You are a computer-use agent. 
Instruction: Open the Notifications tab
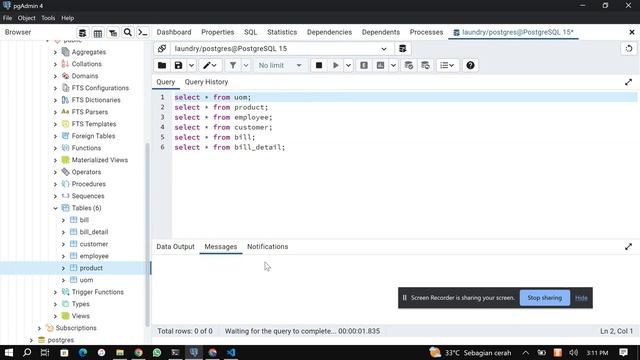tap(268, 247)
